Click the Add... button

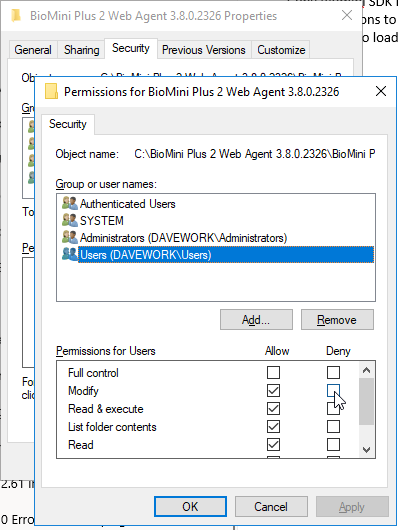coord(256,319)
